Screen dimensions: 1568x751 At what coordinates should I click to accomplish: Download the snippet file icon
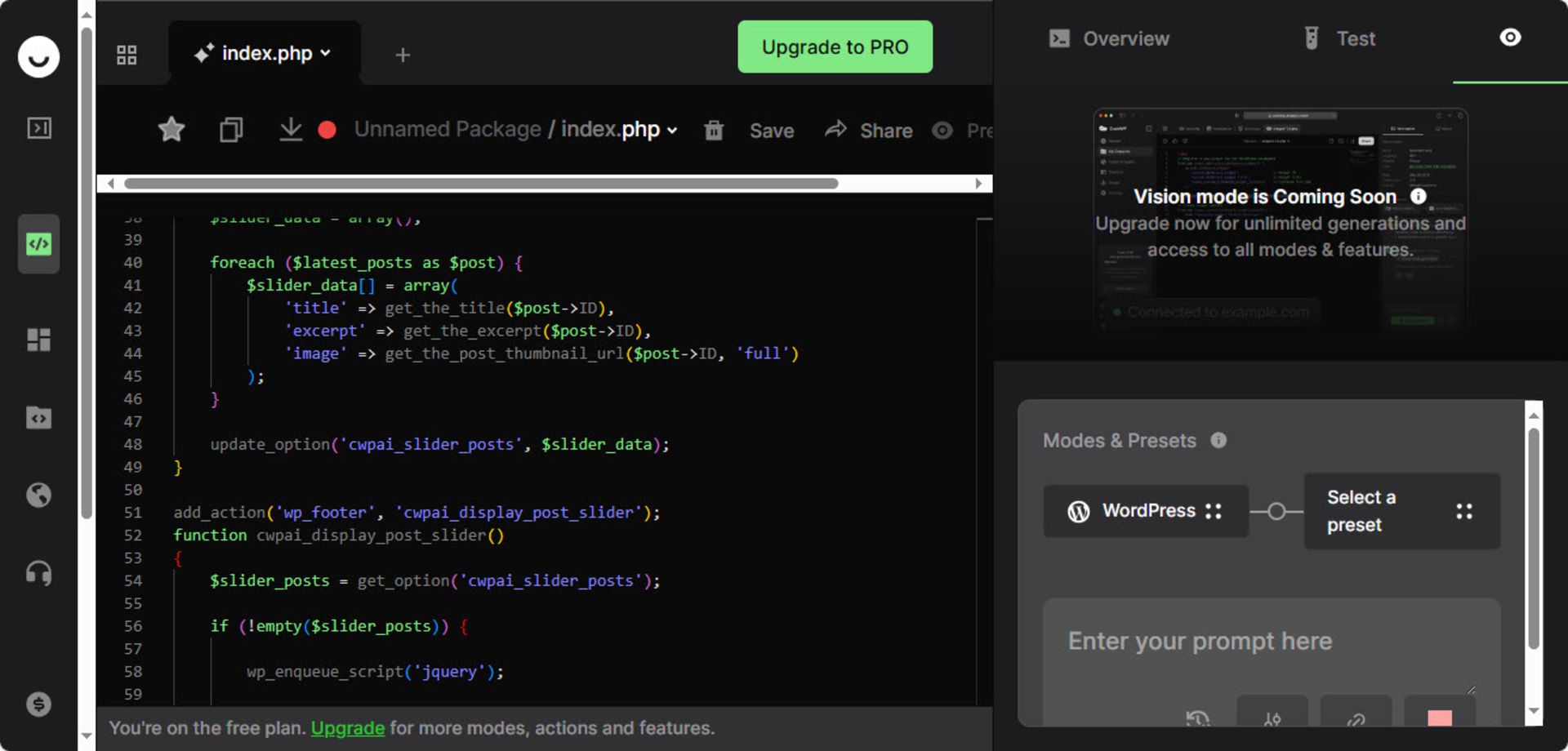point(290,129)
